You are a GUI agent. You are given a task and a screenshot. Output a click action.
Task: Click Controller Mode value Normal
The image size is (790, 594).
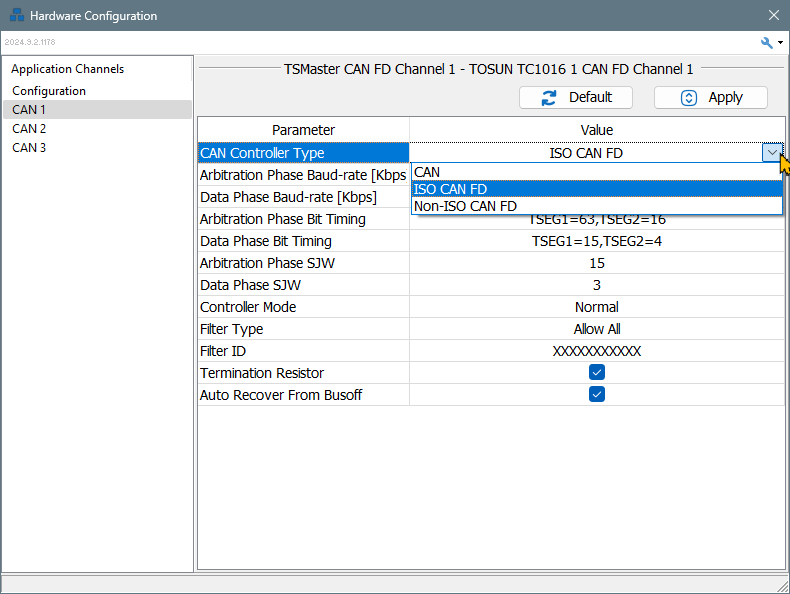tap(597, 307)
